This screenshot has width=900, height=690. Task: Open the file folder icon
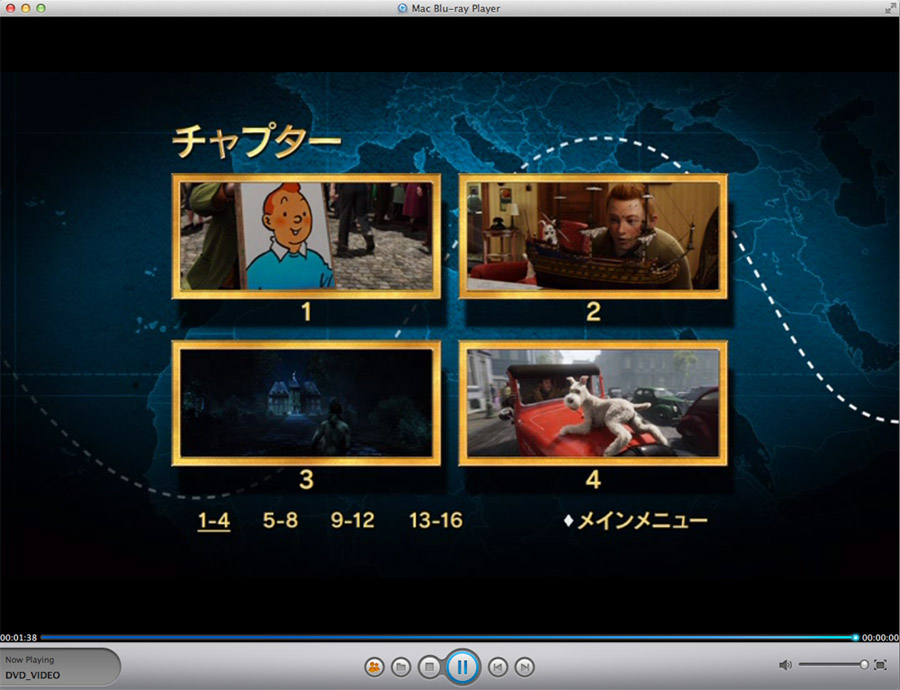401,666
